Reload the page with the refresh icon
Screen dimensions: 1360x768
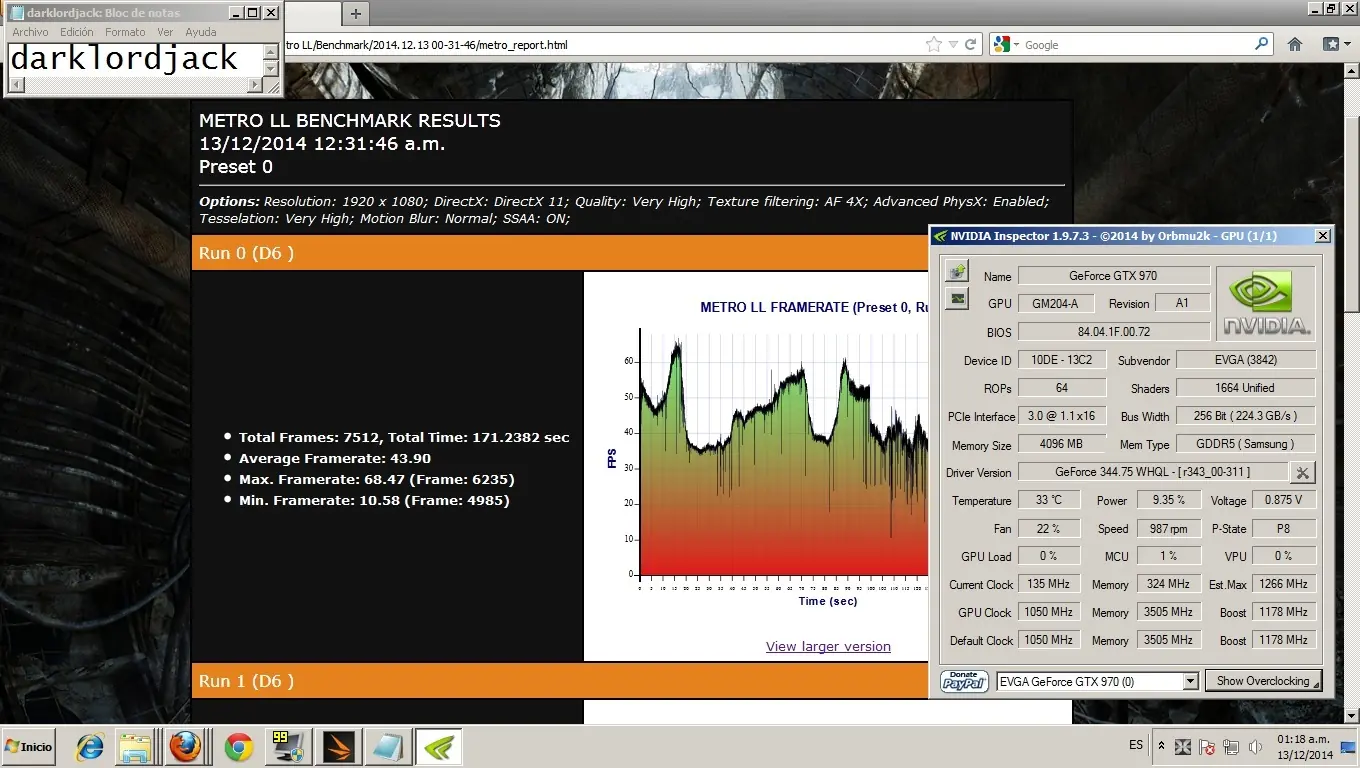[970, 44]
